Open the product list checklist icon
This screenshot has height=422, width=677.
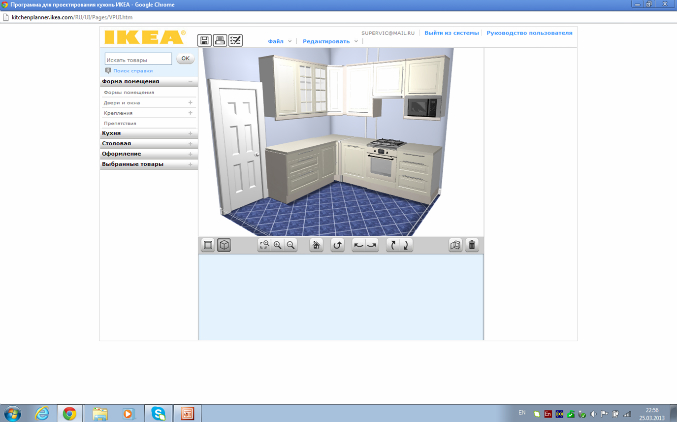236,40
